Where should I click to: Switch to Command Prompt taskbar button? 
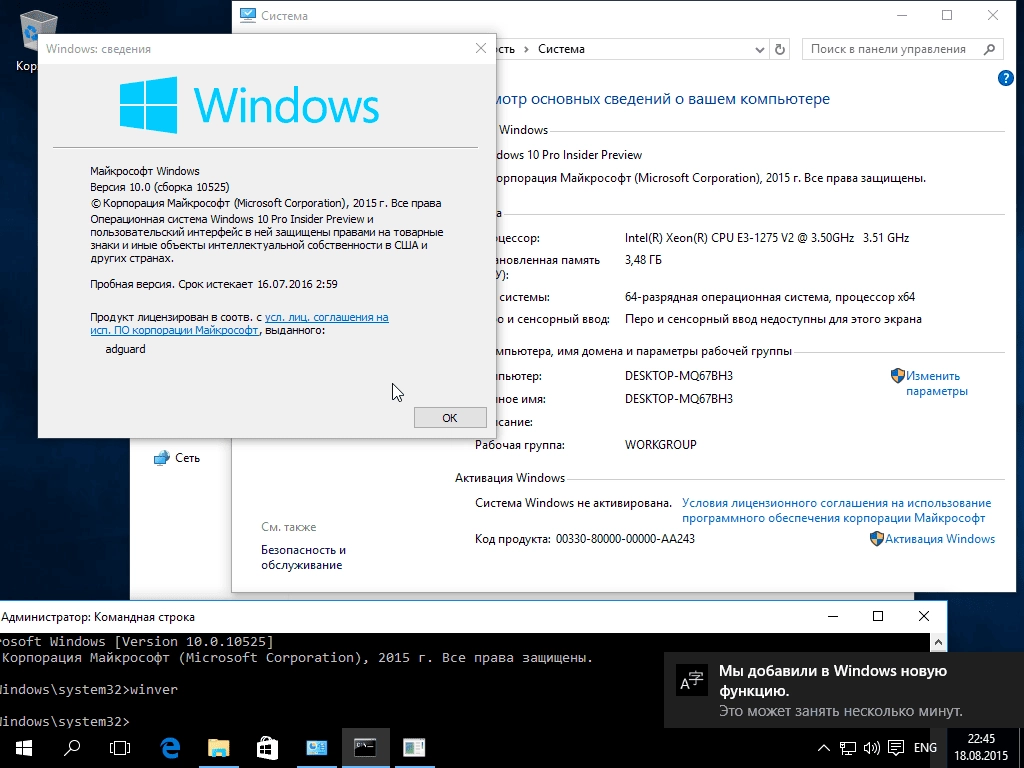click(x=365, y=748)
